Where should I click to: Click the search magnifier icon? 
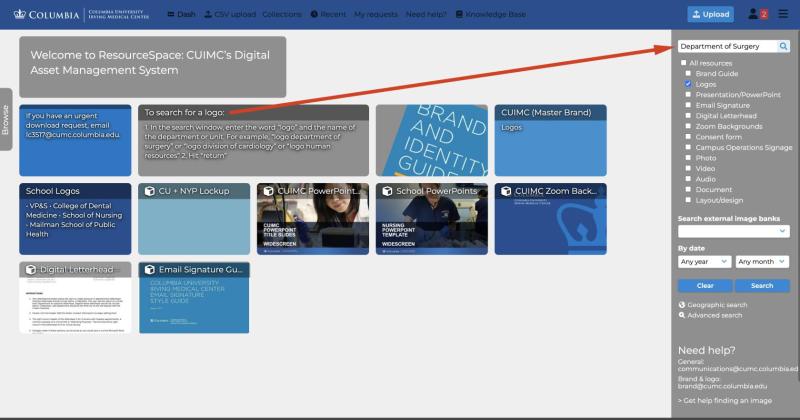[x=783, y=46]
